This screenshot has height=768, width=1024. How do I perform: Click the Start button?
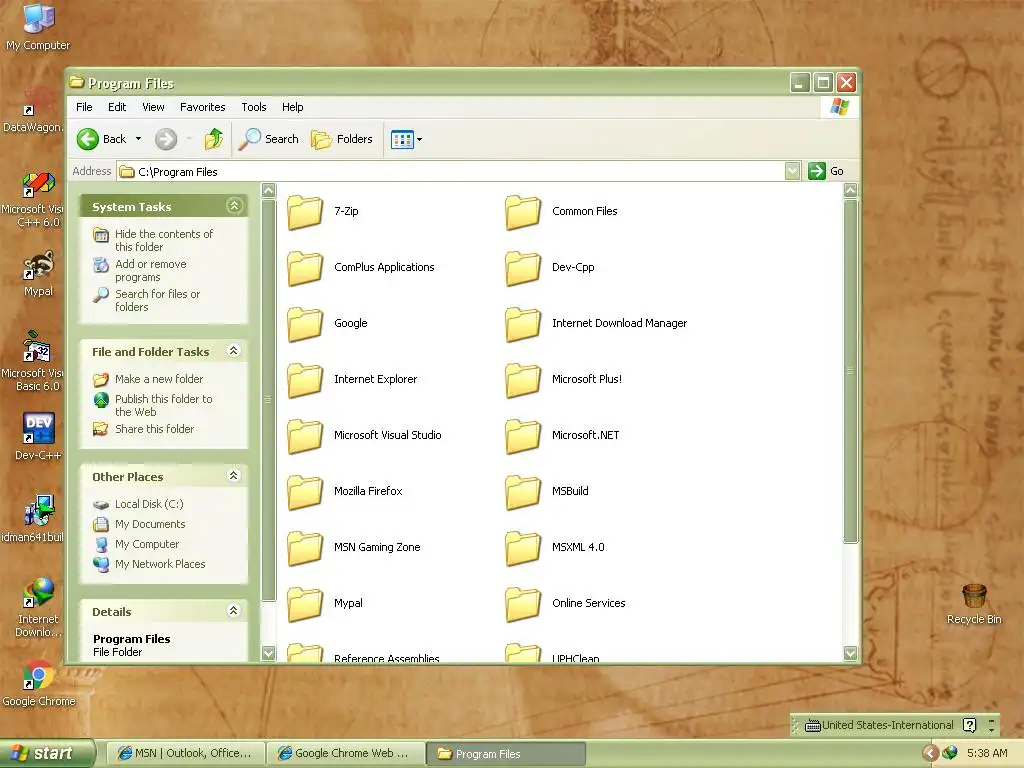(x=47, y=754)
